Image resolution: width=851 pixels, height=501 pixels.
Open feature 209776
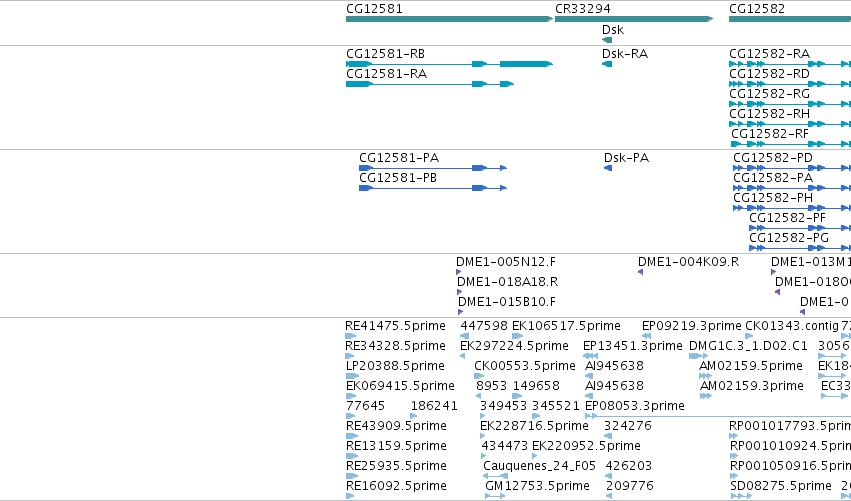point(630,486)
